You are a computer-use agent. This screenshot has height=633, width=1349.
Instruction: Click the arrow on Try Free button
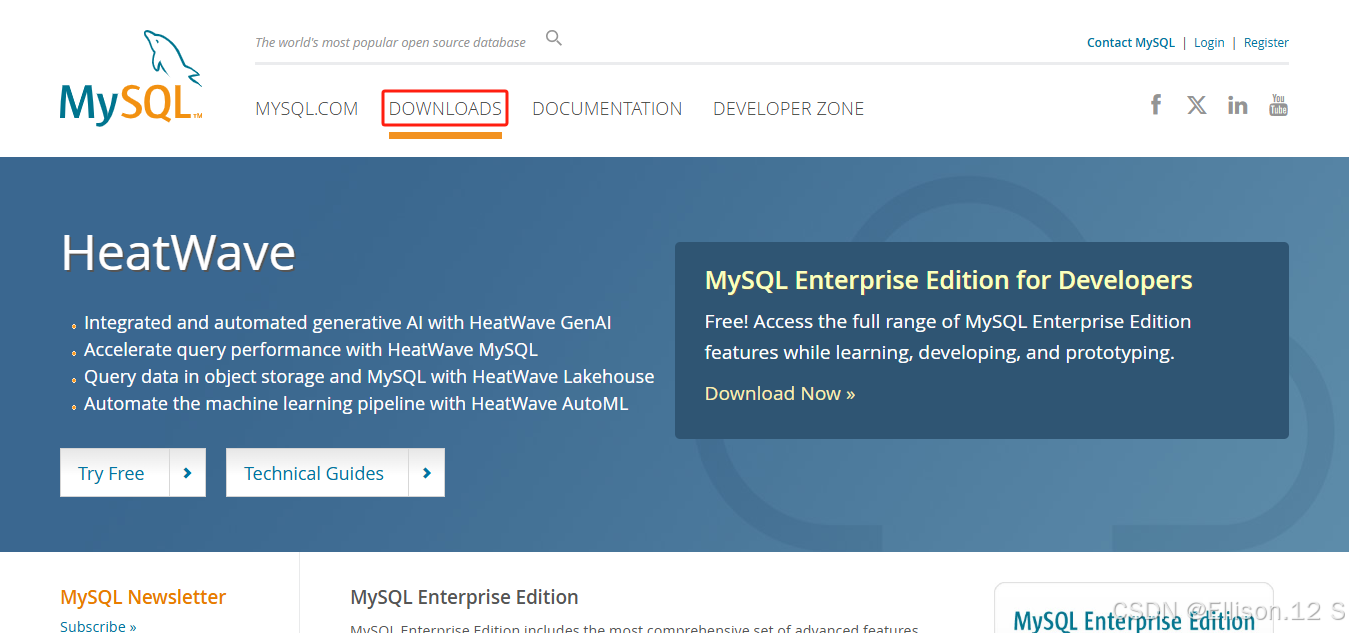187,473
